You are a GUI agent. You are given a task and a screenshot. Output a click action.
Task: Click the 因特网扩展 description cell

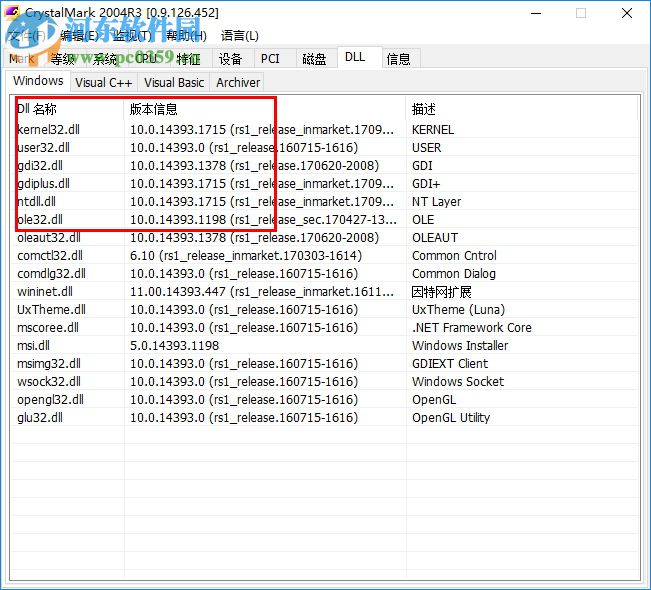coord(442,291)
